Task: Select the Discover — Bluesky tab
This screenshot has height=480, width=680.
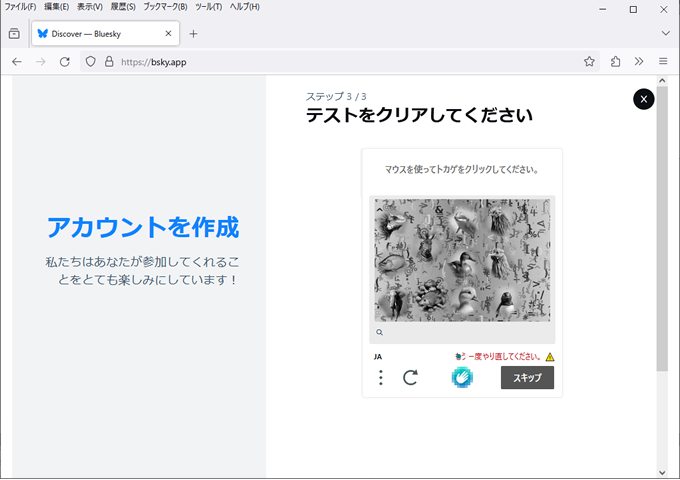Action: (x=105, y=34)
